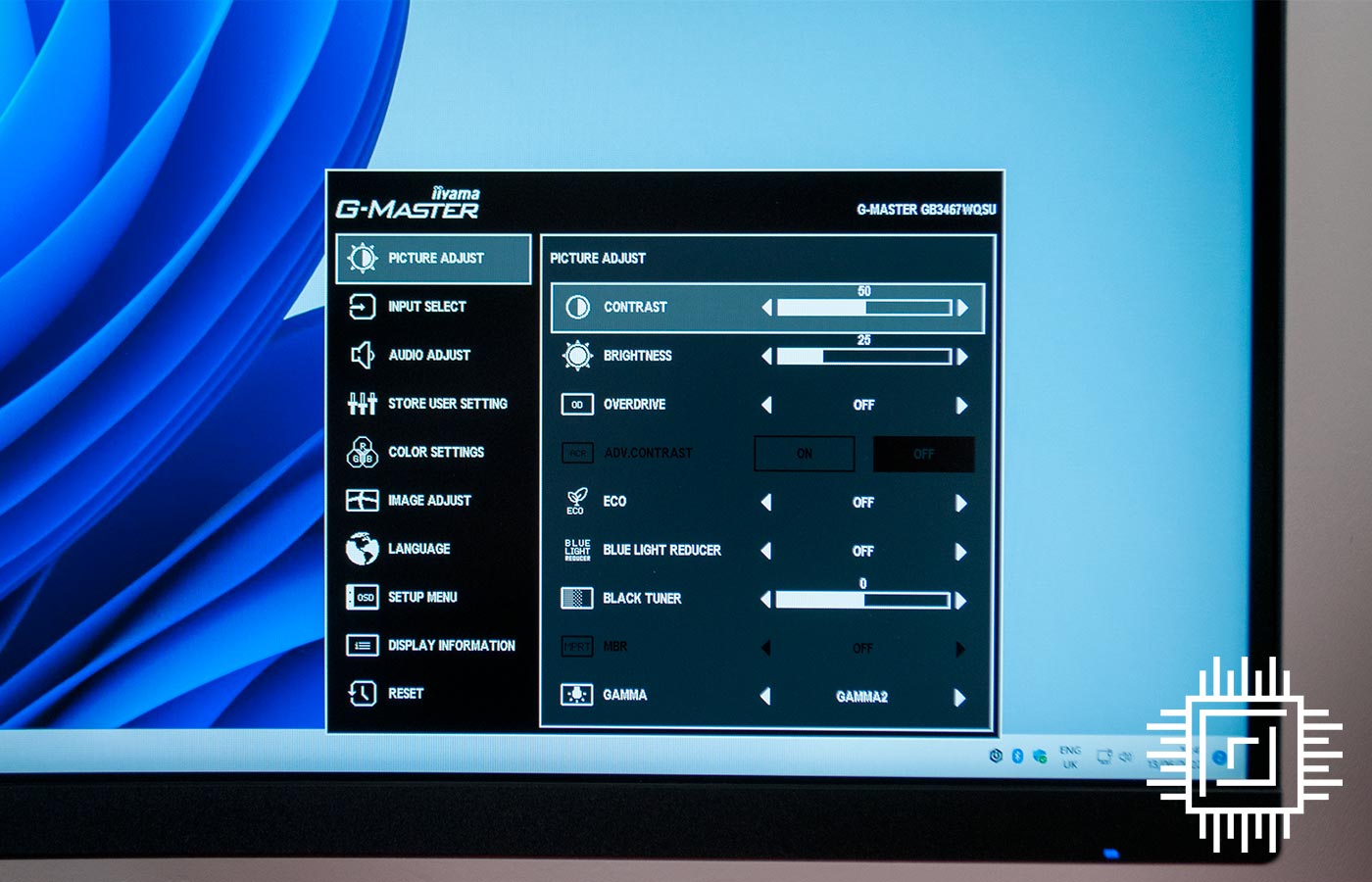Turn ADV.Contrast ON

pyautogui.click(x=805, y=454)
